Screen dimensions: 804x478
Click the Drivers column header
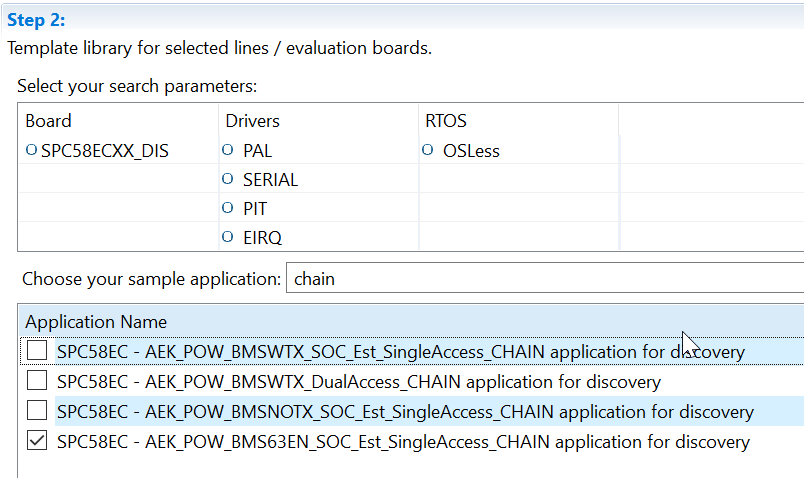tap(252, 121)
